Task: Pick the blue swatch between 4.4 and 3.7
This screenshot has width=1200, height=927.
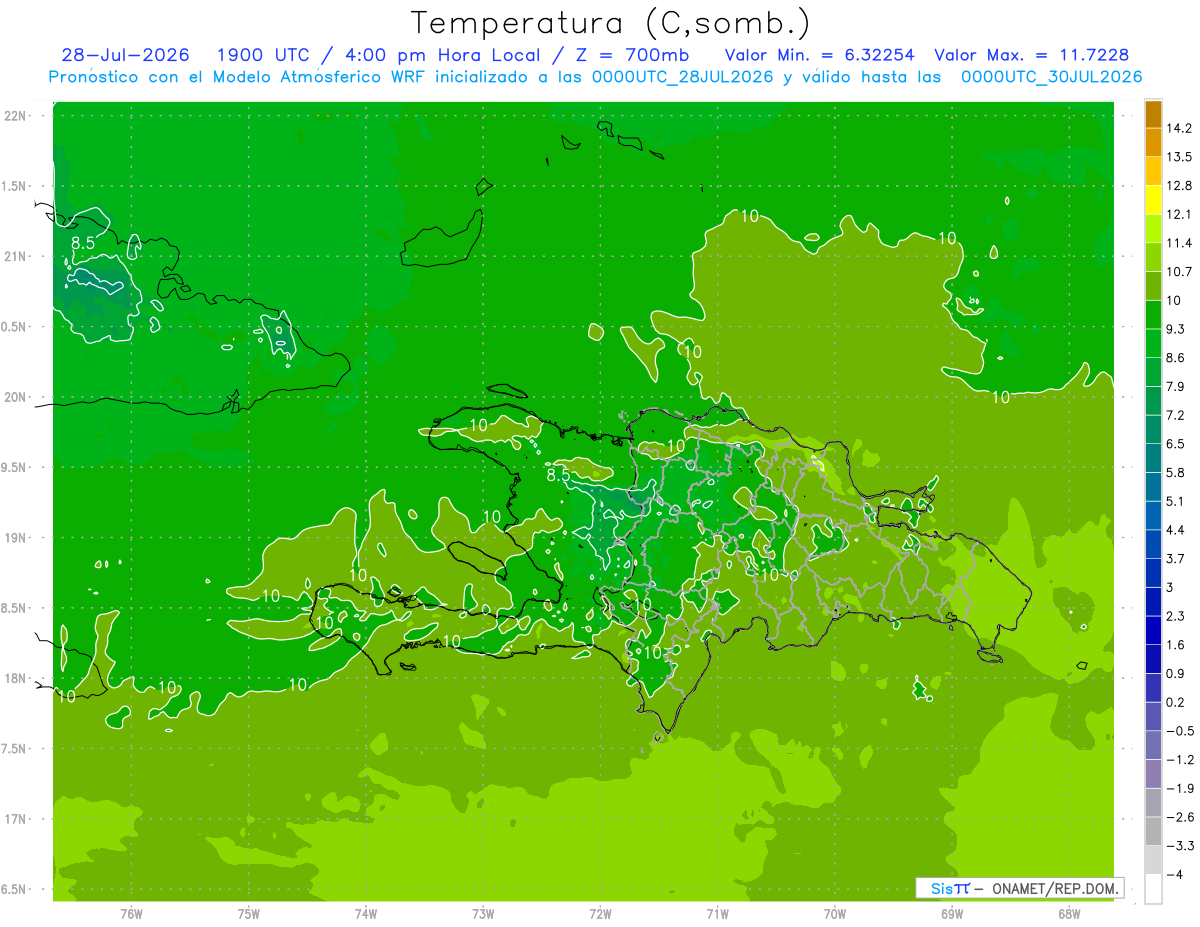Action: (x=1153, y=544)
